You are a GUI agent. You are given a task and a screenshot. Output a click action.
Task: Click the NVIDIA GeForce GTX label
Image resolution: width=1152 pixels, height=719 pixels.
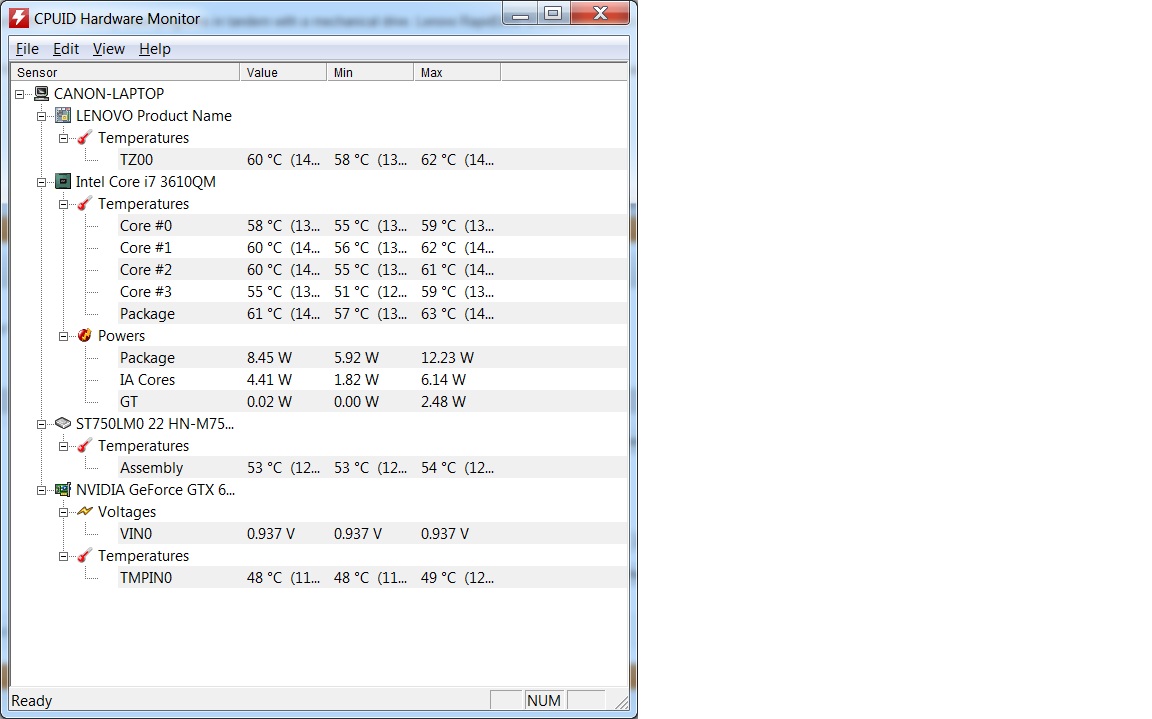(x=155, y=490)
